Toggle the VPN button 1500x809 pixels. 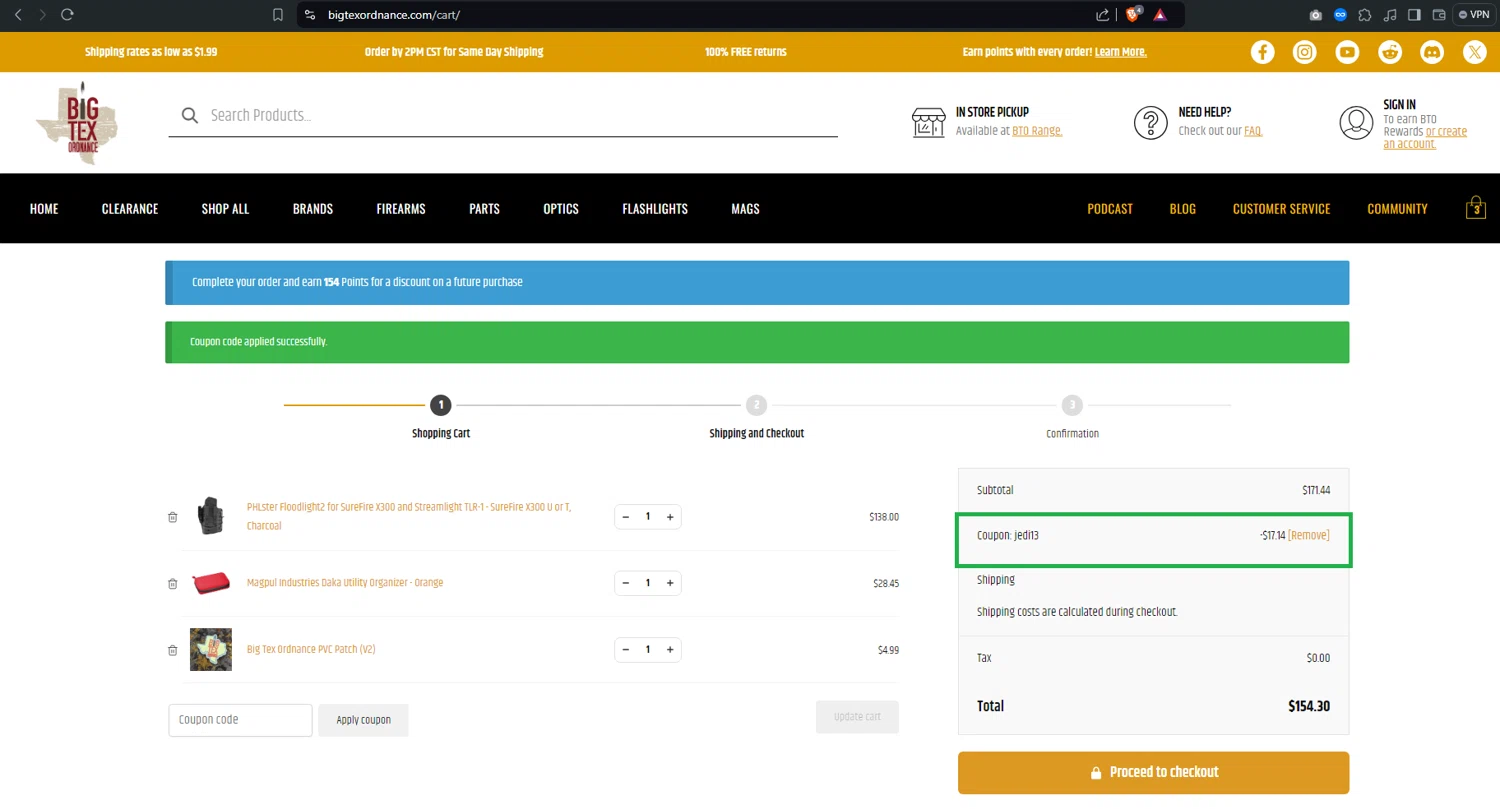tap(1474, 15)
